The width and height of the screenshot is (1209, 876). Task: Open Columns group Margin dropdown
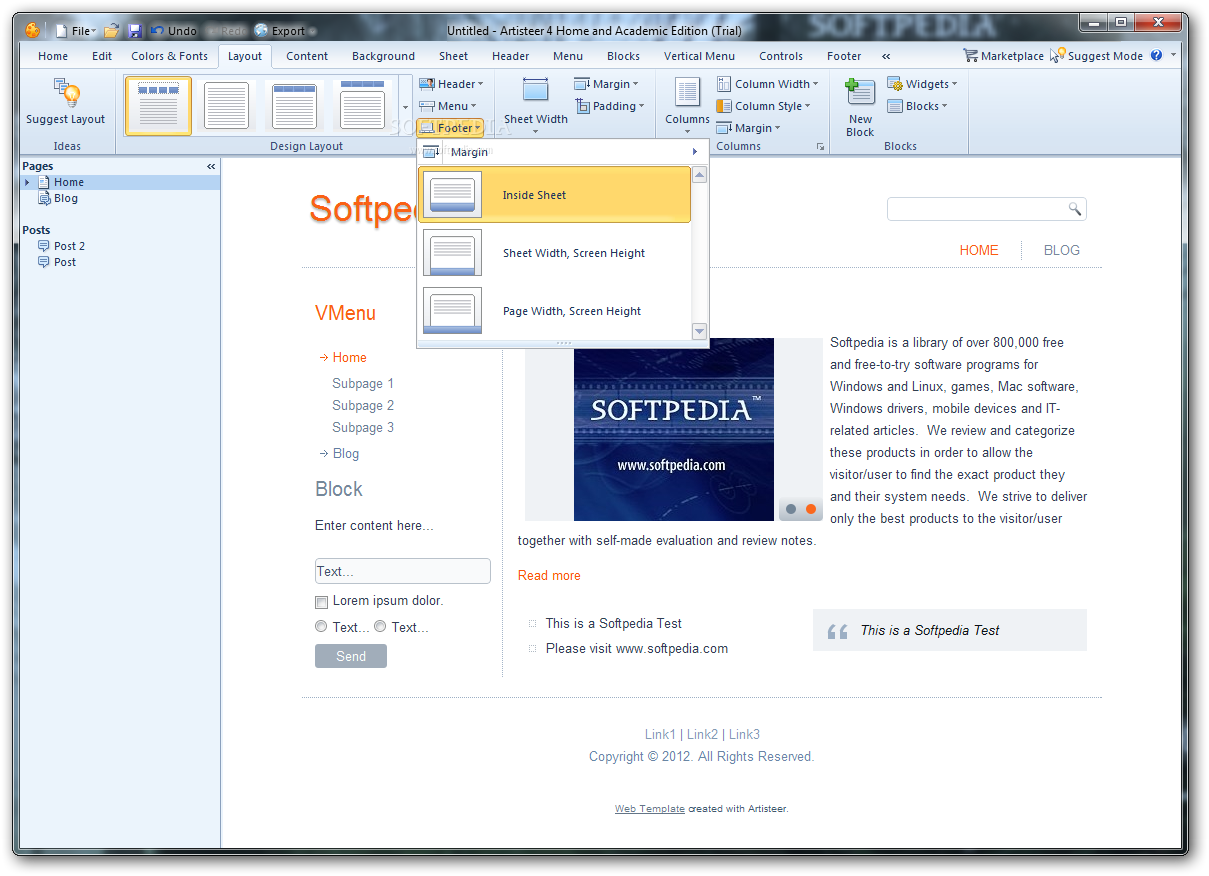click(x=748, y=128)
